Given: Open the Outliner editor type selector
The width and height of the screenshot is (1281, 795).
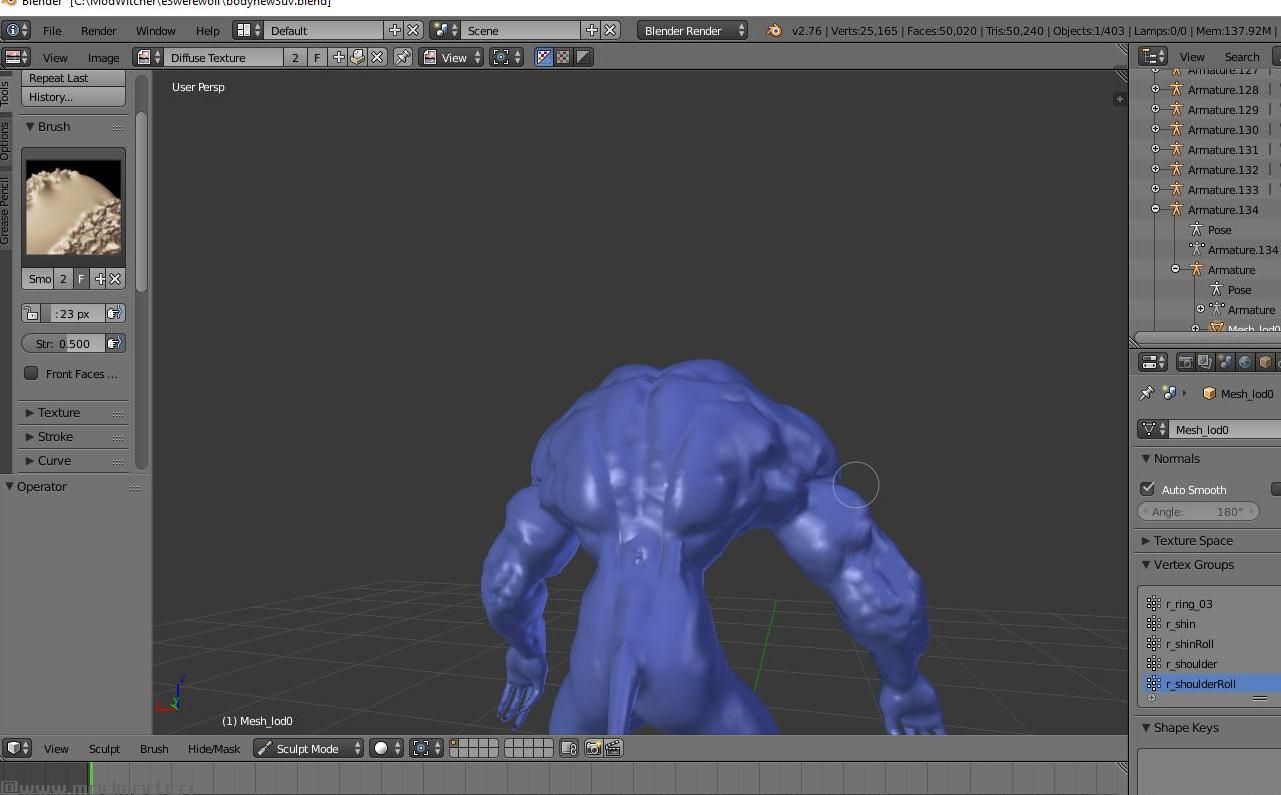Looking at the screenshot, I should (x=1154, y=57).
